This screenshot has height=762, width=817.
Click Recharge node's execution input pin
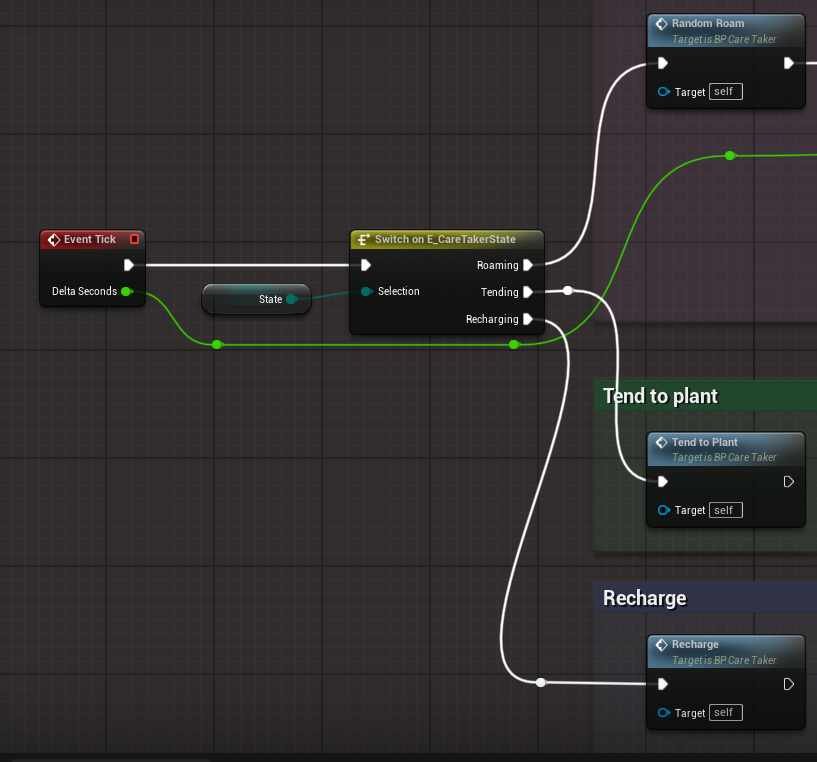pos(663,684)
